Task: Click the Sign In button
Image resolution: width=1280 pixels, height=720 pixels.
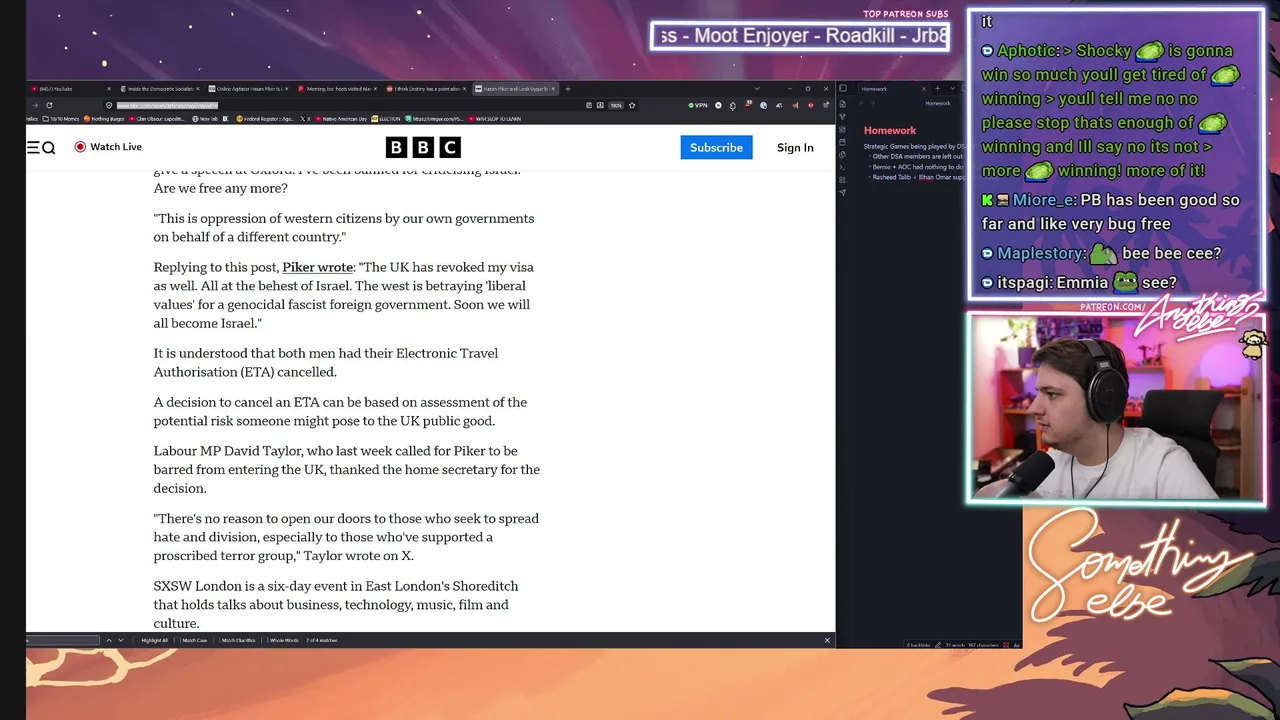Action: click(795, 148)
